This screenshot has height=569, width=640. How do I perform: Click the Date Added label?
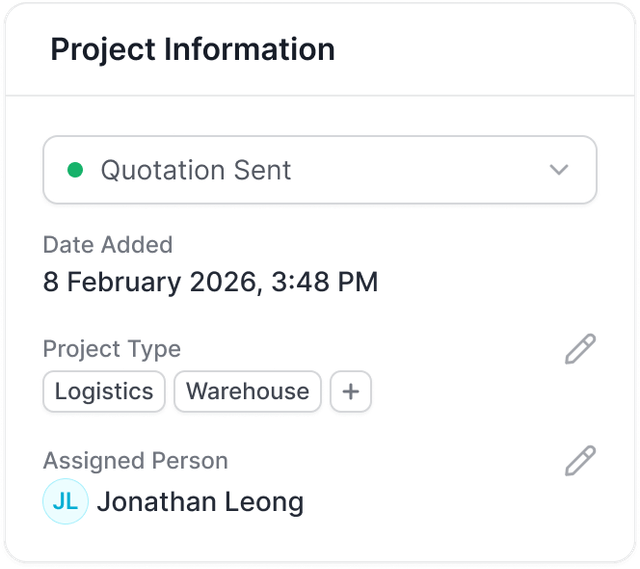108,245
